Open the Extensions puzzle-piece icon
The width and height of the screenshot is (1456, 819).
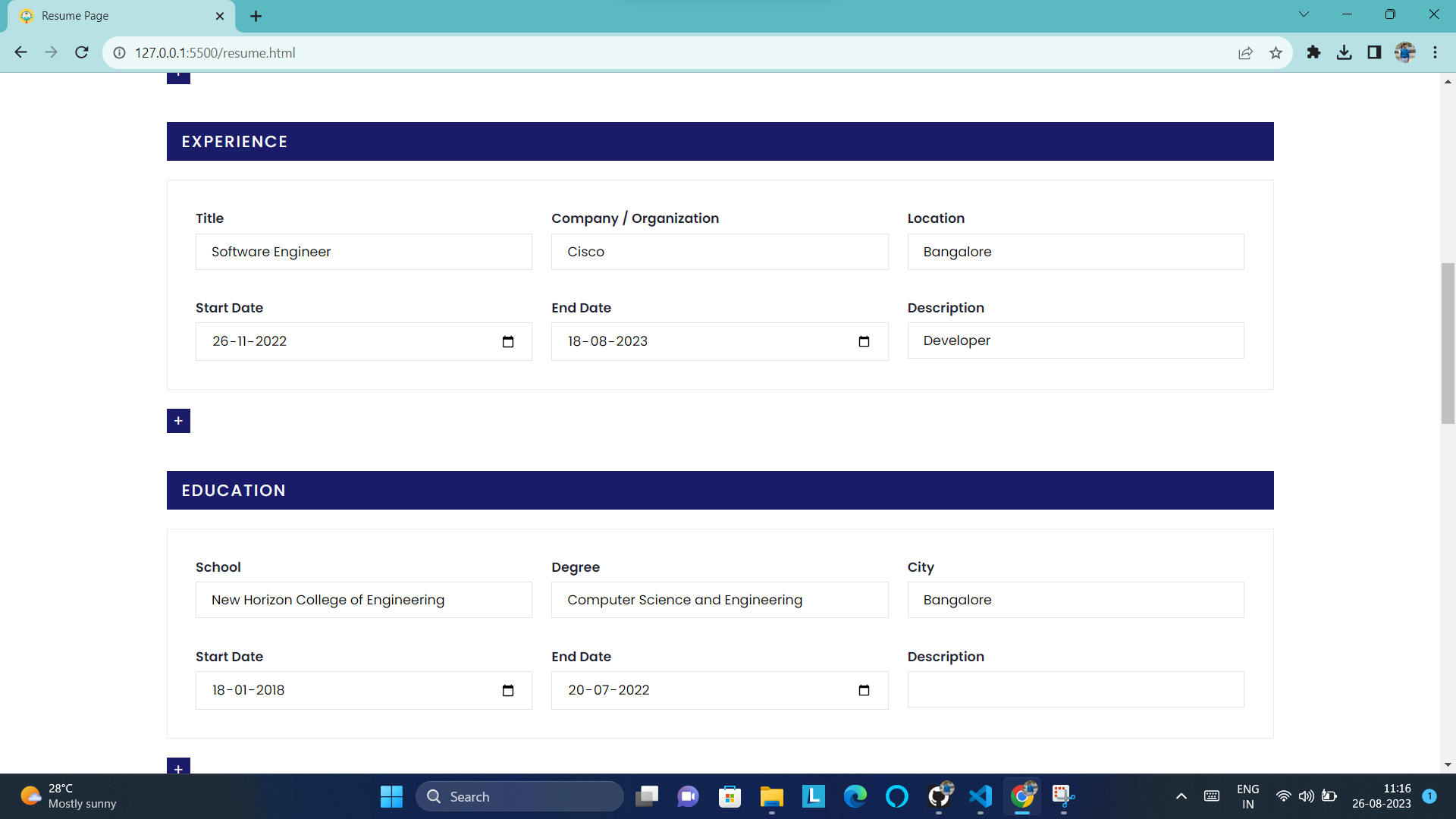pyautogui.click(x=1314, y=53)
